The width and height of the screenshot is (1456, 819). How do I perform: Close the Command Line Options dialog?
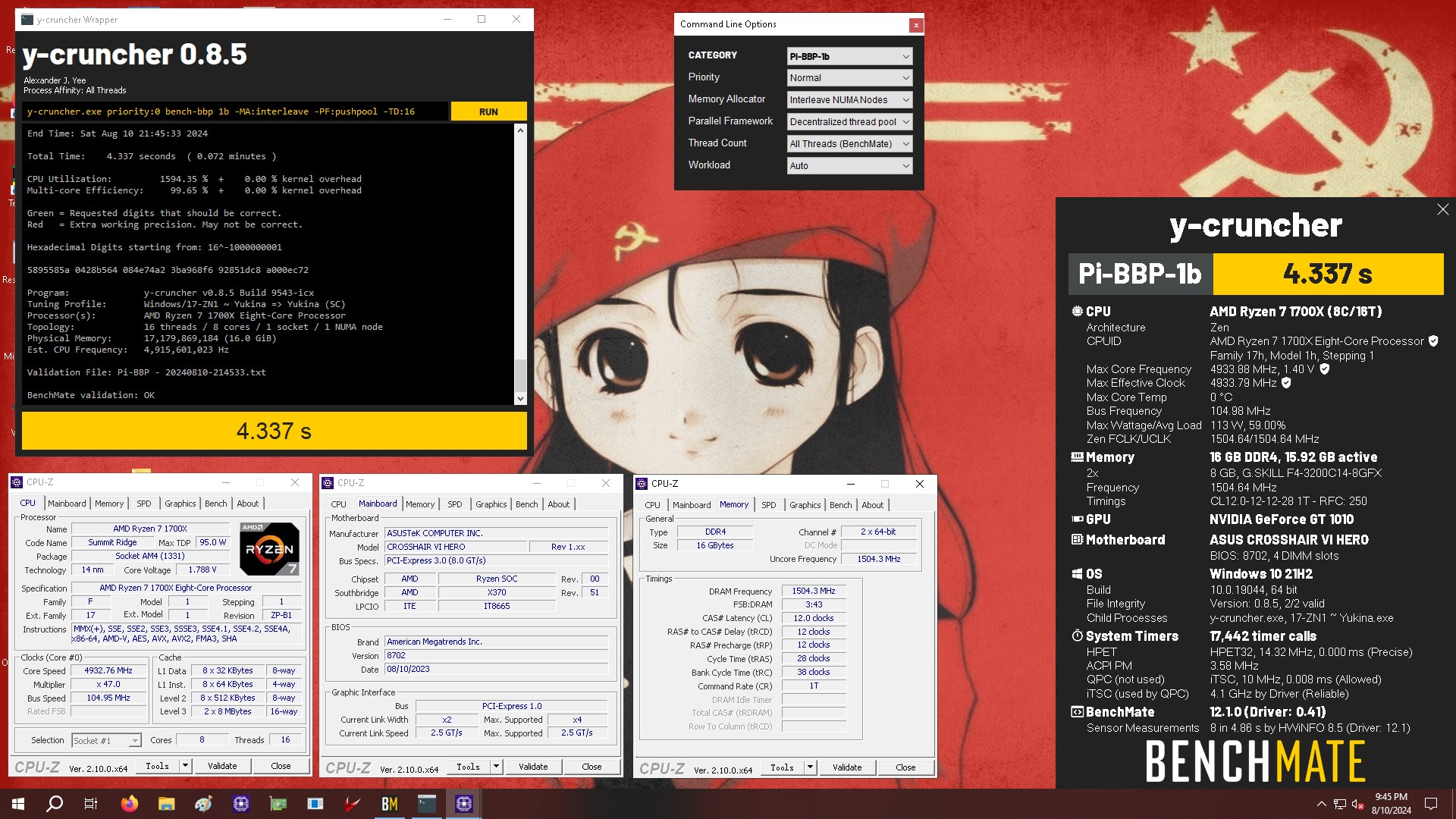[916, 25]
